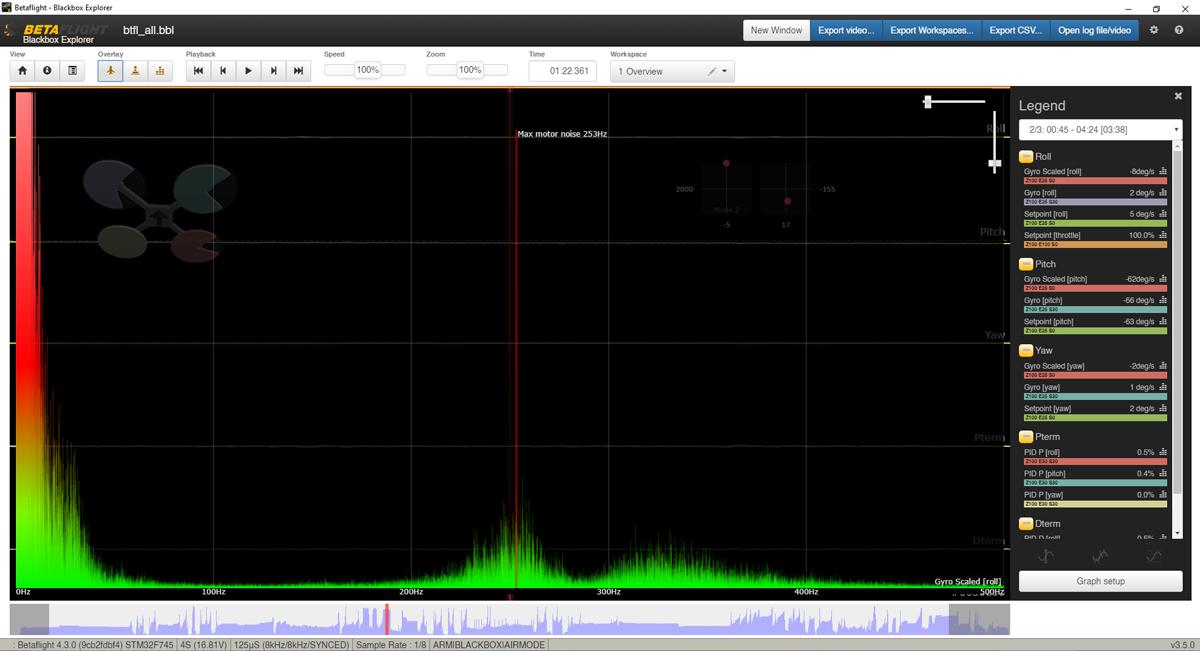Image resolution: width=1200 pixels, height=651 pixels.
Task: Open New Window
Action: pos(776,30)
